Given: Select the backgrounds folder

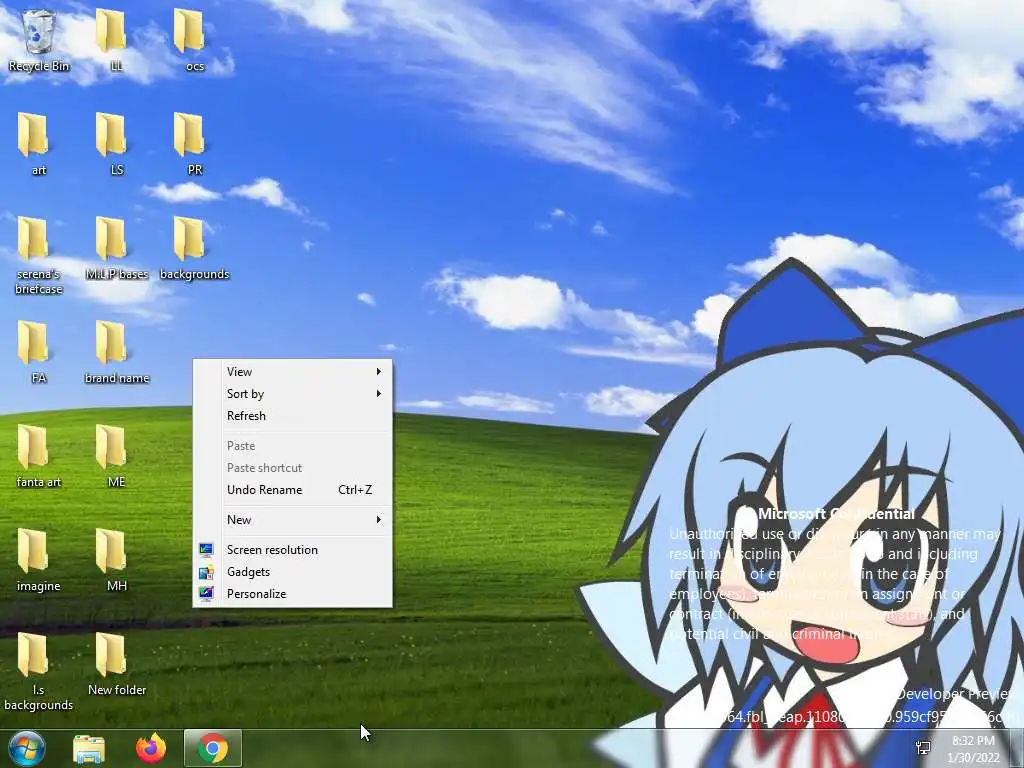Looking at the screenshot, I should coord(195,248).
